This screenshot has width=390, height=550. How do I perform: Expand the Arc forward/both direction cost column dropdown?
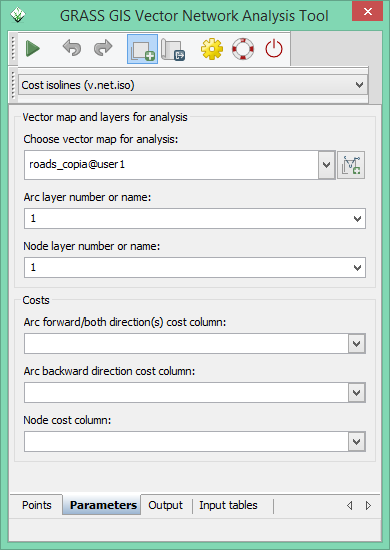[357, 343]
